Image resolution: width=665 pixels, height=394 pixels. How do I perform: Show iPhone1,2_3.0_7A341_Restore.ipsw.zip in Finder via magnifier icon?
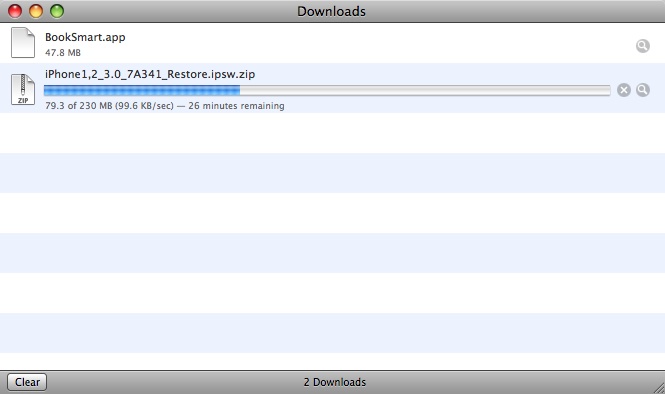[643, 90]
